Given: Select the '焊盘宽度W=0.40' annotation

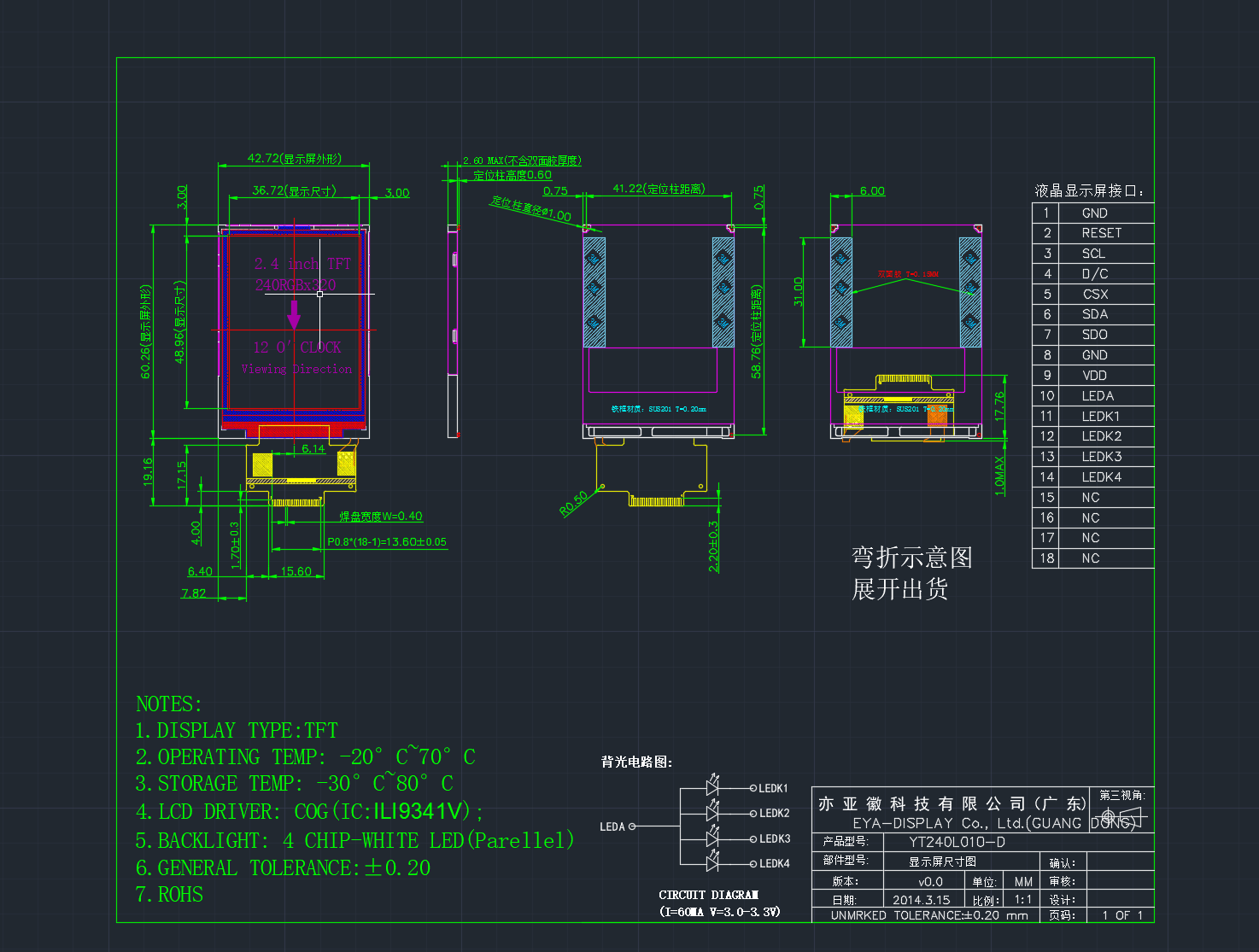Looking at the screenshot, I should 381,516.
